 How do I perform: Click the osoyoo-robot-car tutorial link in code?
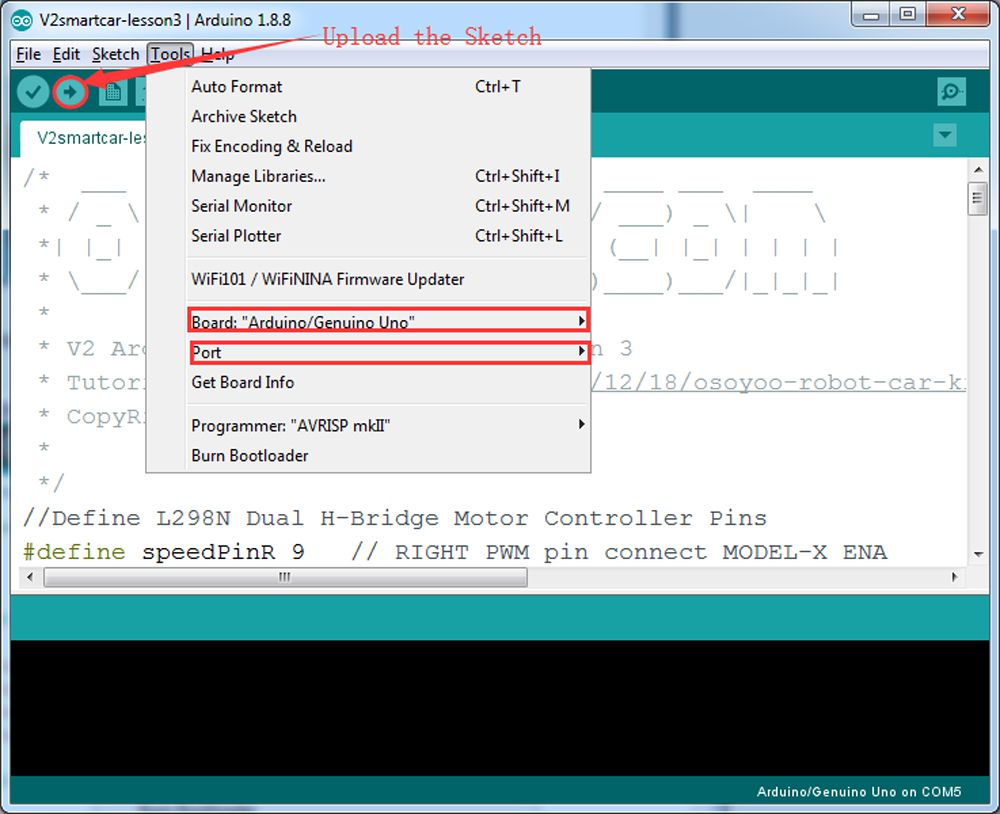tap(778, 383)
